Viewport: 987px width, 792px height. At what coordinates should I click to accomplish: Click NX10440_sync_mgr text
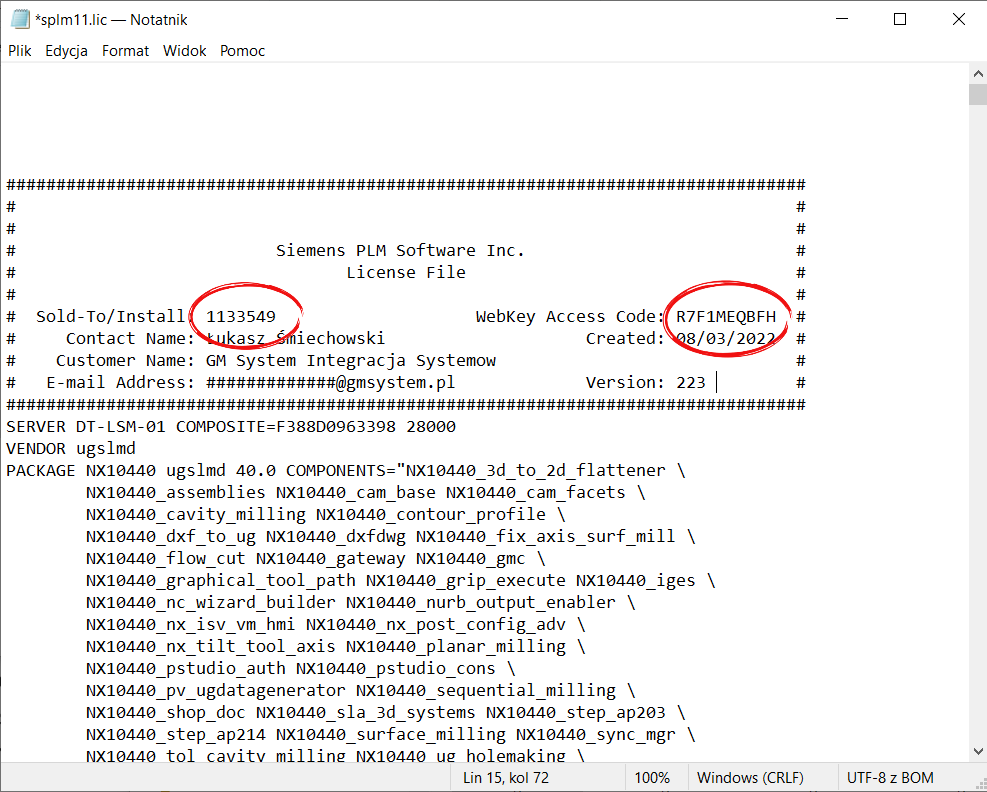pos(595,735)
